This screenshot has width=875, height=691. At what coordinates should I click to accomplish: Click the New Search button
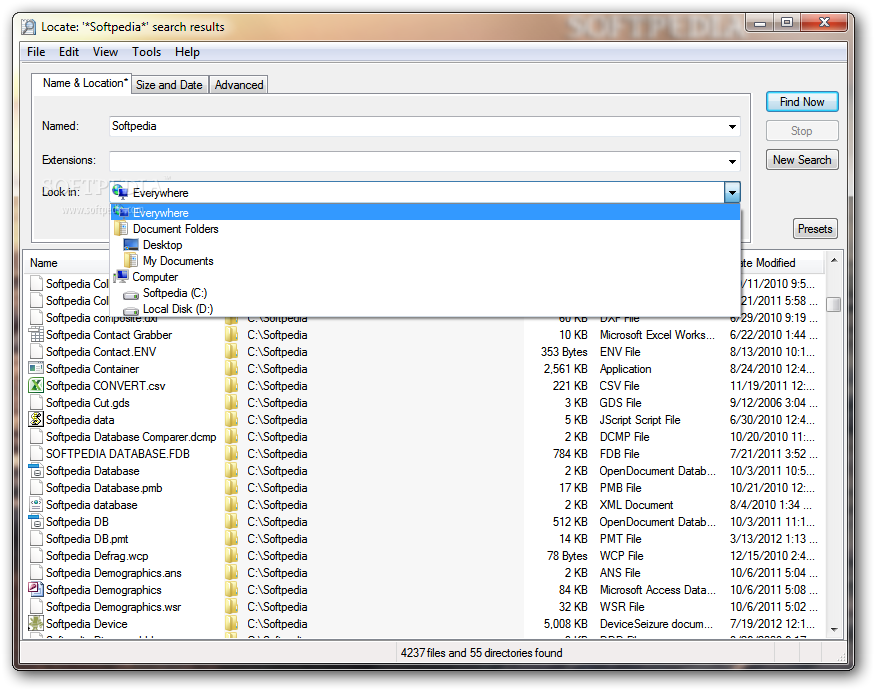[x=802, y=160]
